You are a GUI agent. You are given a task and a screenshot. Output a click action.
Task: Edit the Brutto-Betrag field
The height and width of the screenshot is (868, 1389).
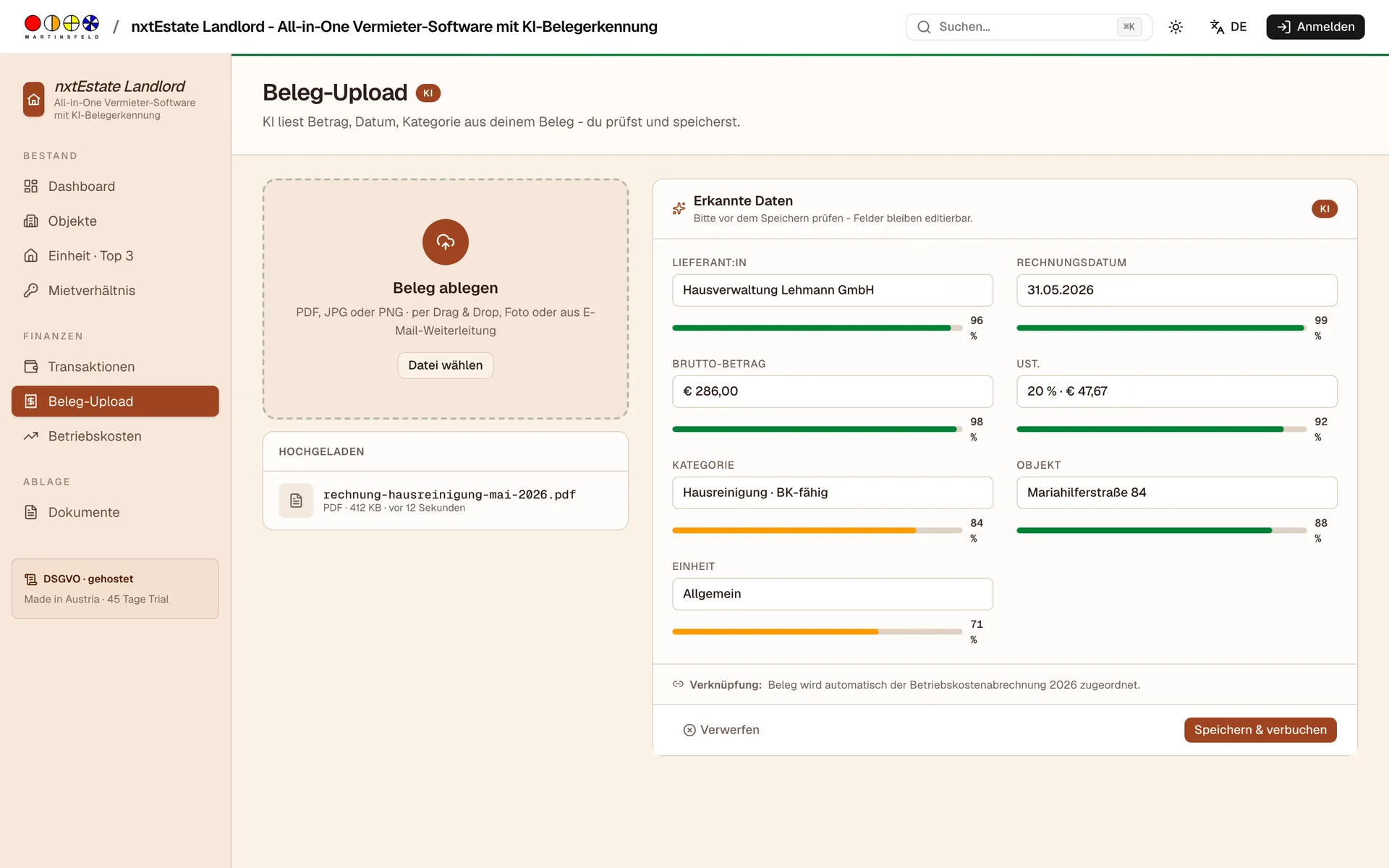(833, 391)
